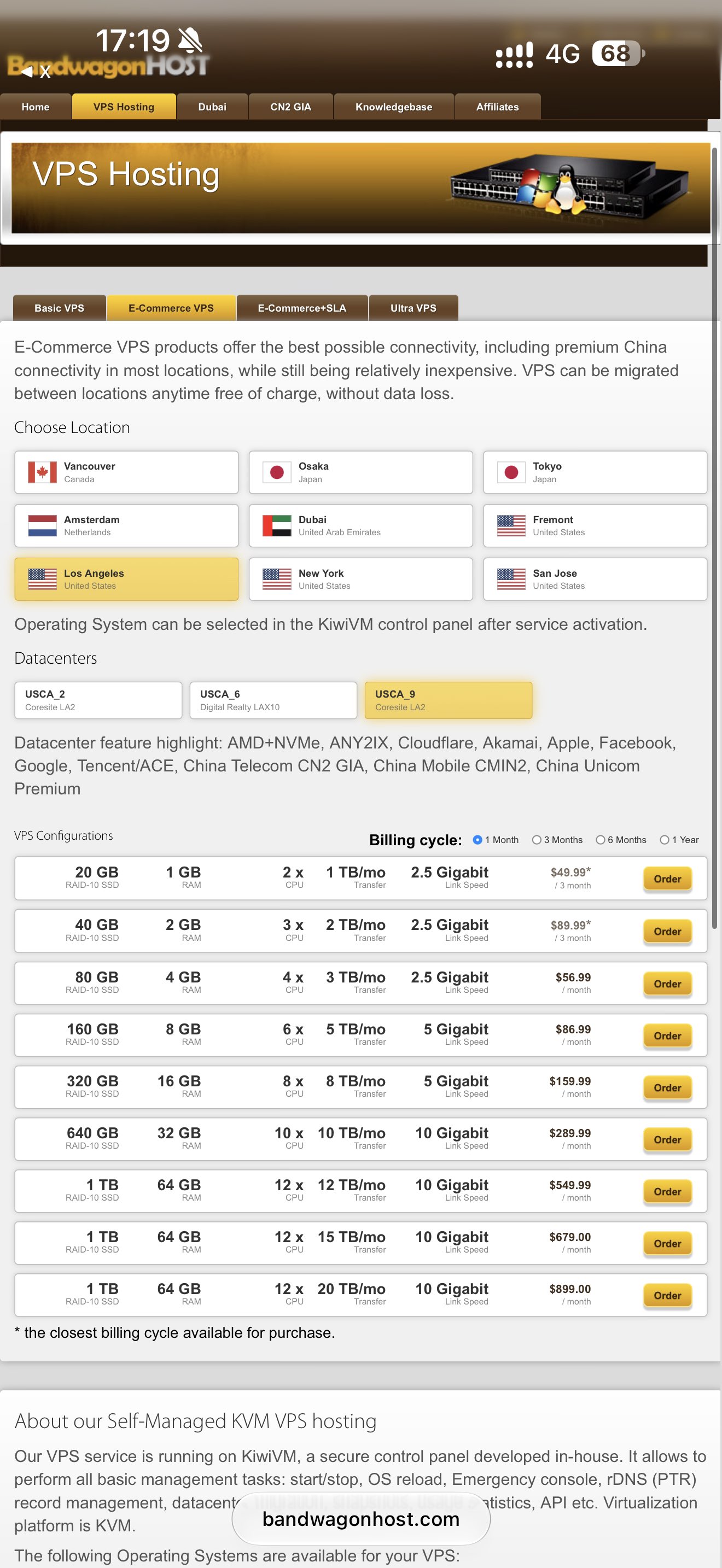Pick the Dubai UAE flag location
The height and width of the screenshot is (1568, 722).
tap(360, 526)
